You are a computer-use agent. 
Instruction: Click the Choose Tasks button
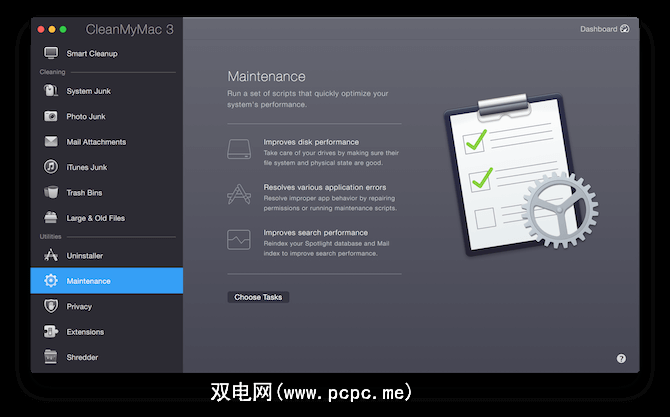pyautogui.click(x=258, y=297)
